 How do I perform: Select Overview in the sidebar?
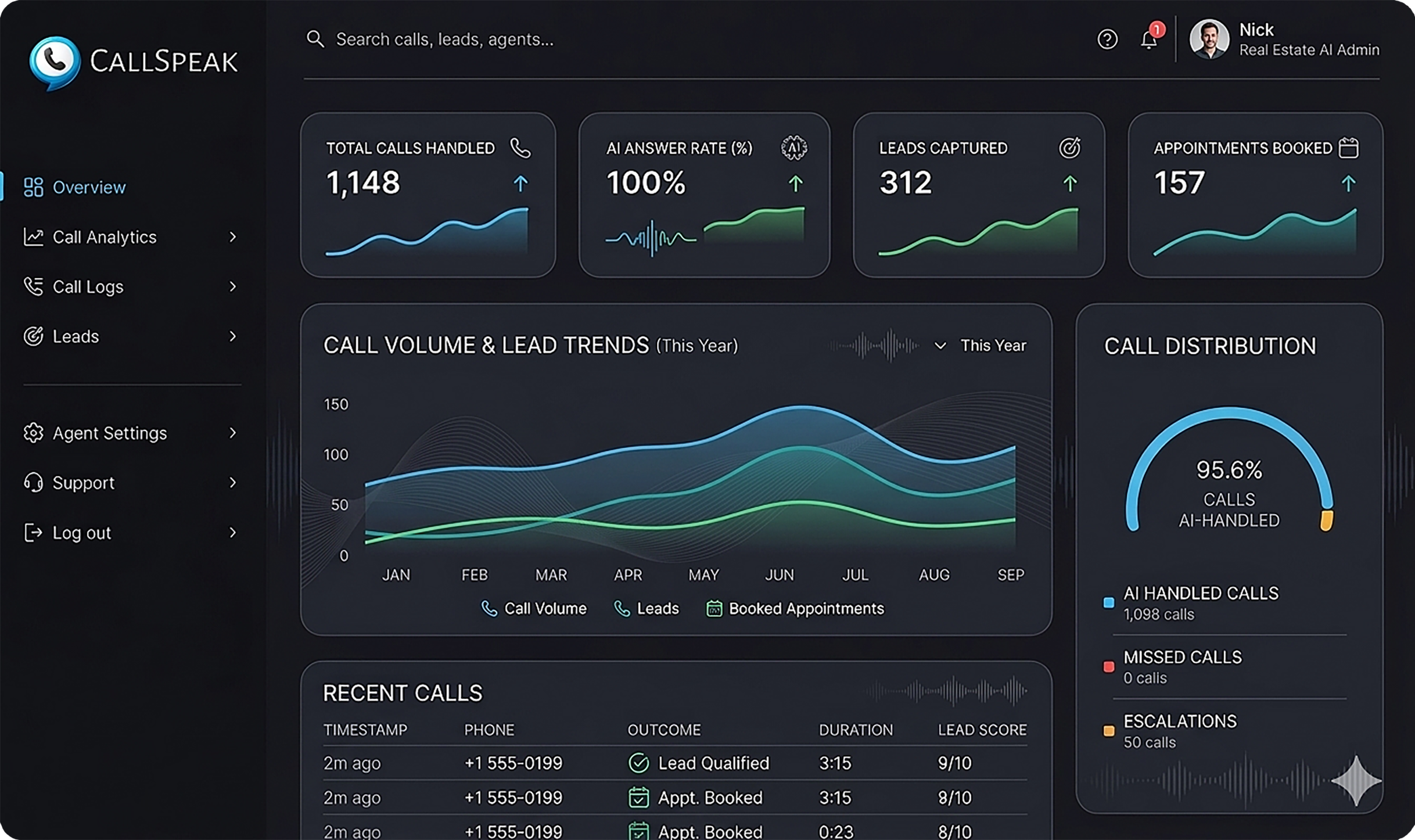(x=88, y=187)
